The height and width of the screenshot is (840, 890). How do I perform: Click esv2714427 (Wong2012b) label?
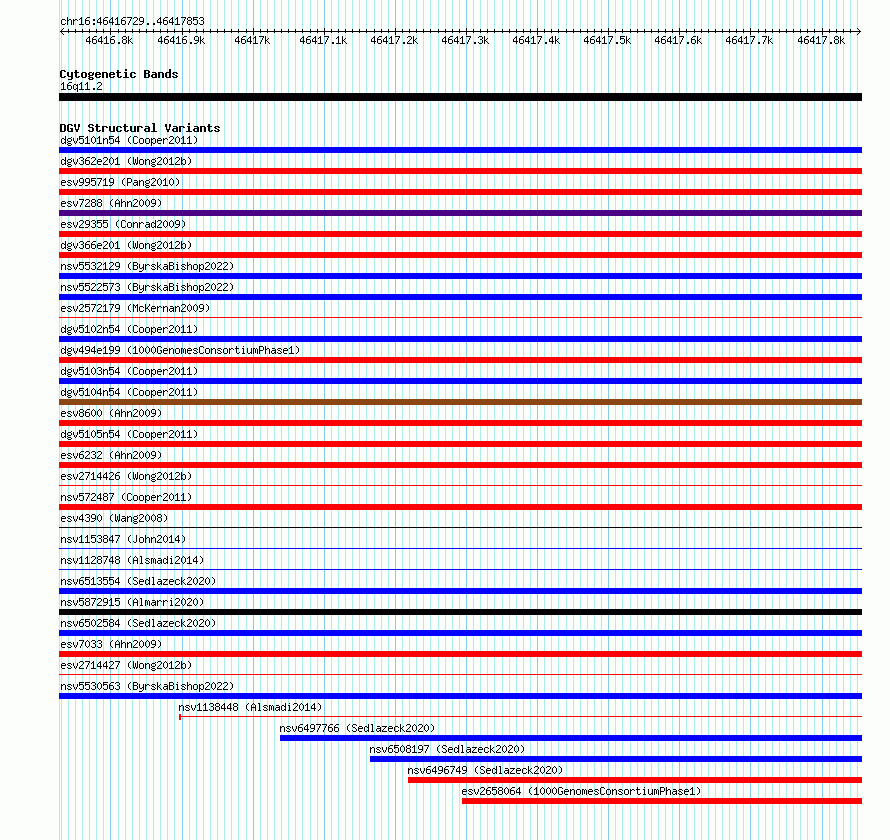126,665
